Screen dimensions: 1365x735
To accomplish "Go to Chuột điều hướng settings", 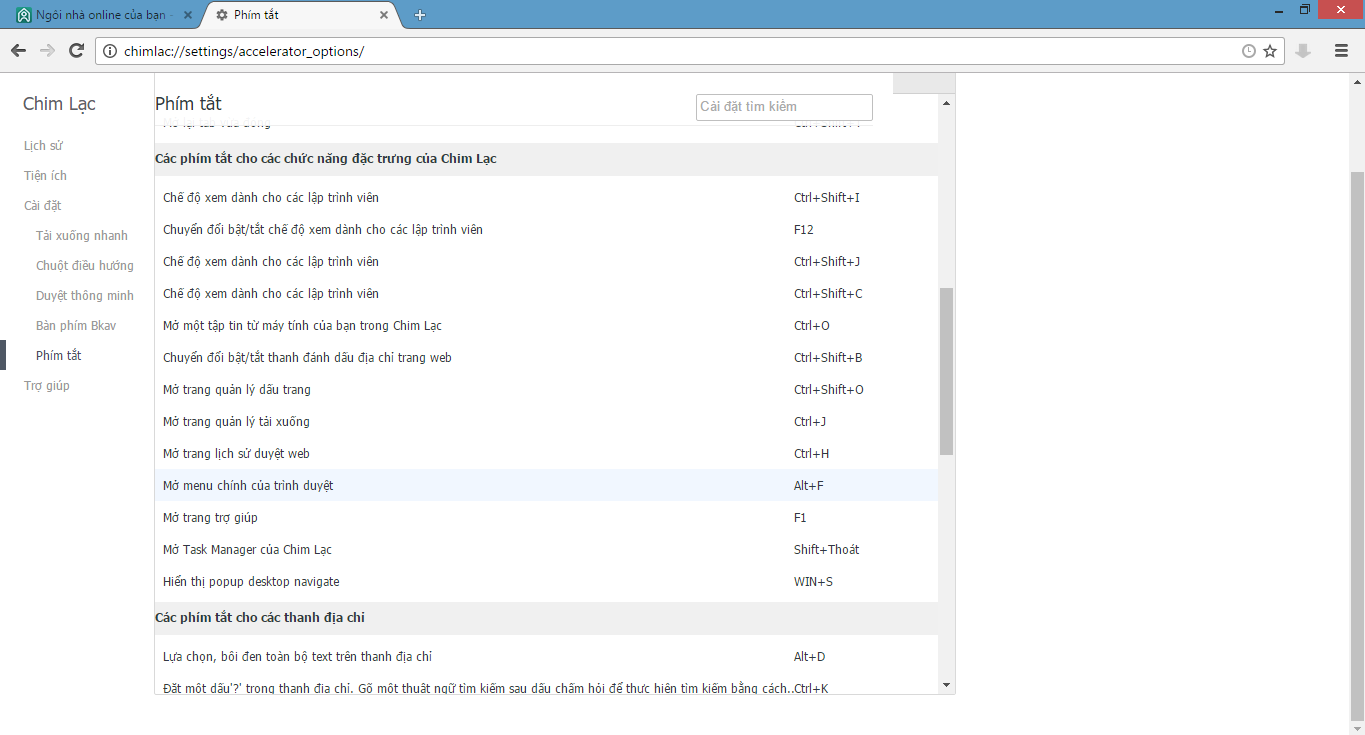I will 85,266.
